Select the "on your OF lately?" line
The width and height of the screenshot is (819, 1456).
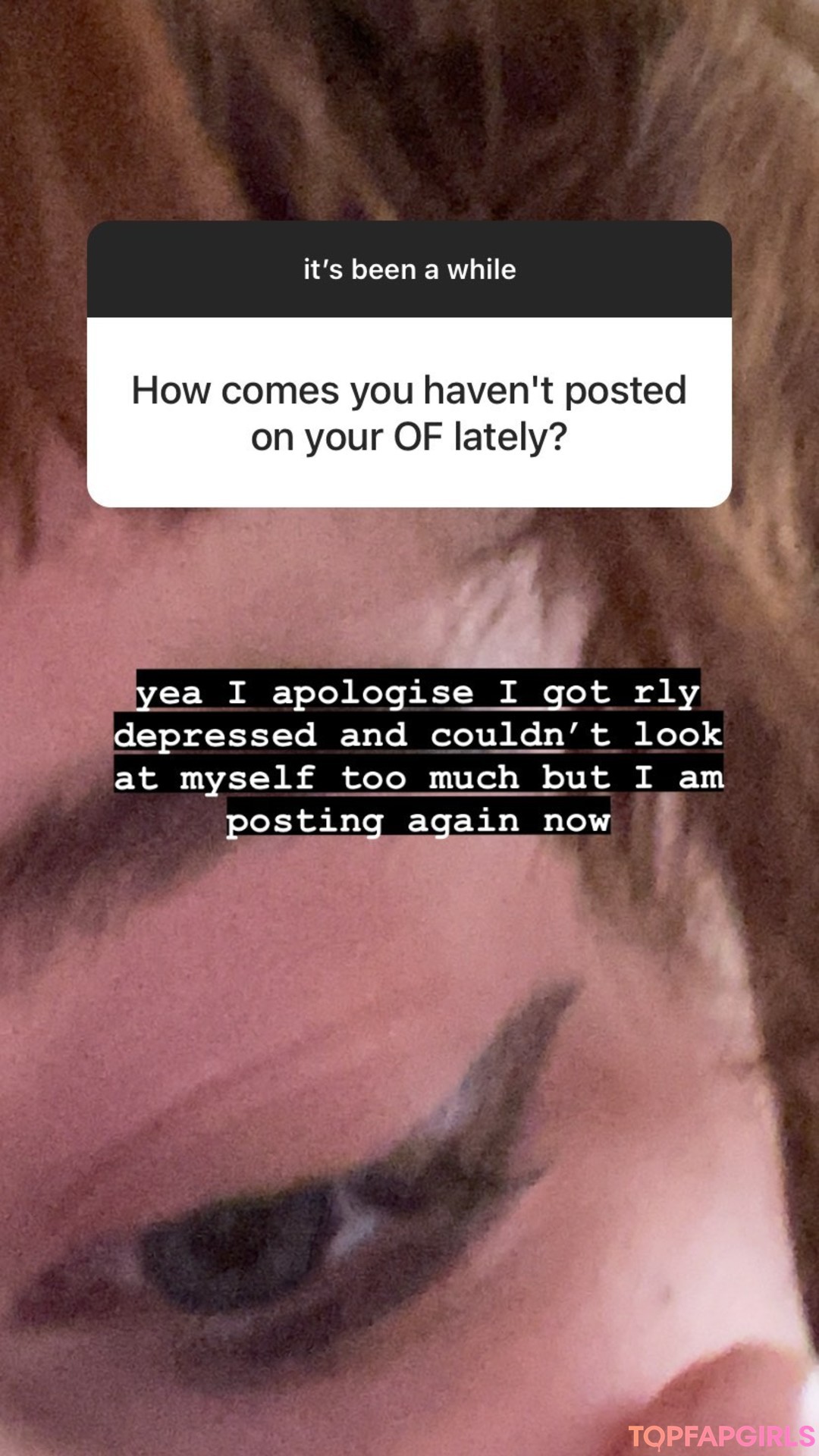[x=409, y=438]
